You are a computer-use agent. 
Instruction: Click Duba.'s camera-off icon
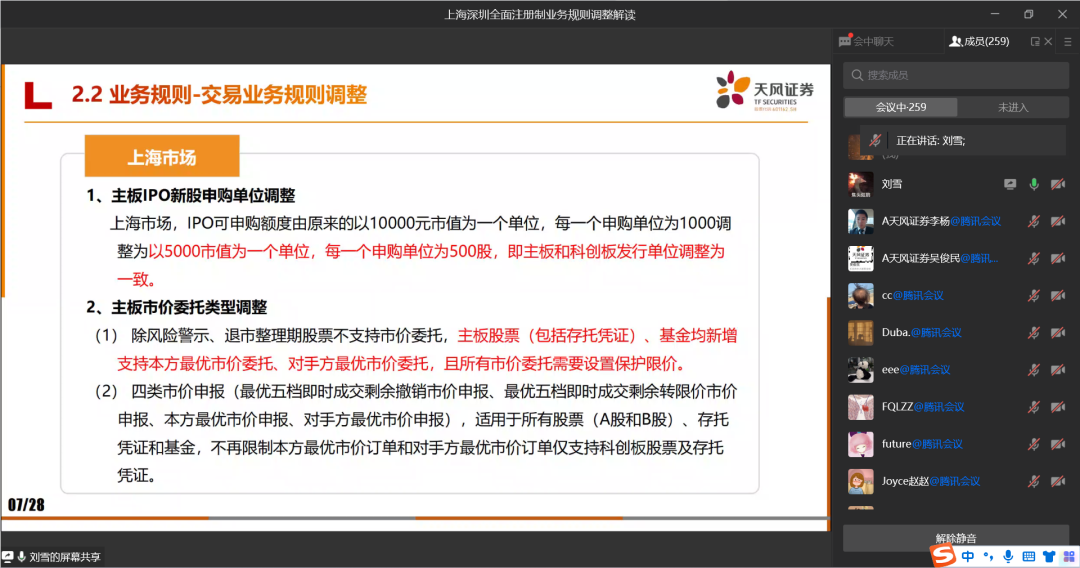[x=1058, y=332]
